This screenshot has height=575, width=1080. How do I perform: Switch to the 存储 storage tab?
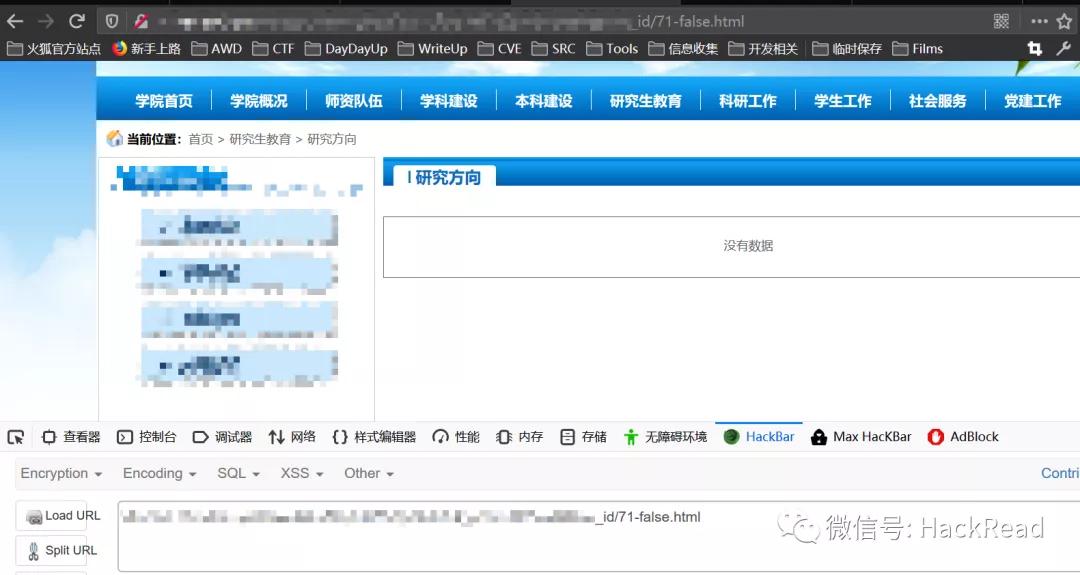[x=583, y=437]
